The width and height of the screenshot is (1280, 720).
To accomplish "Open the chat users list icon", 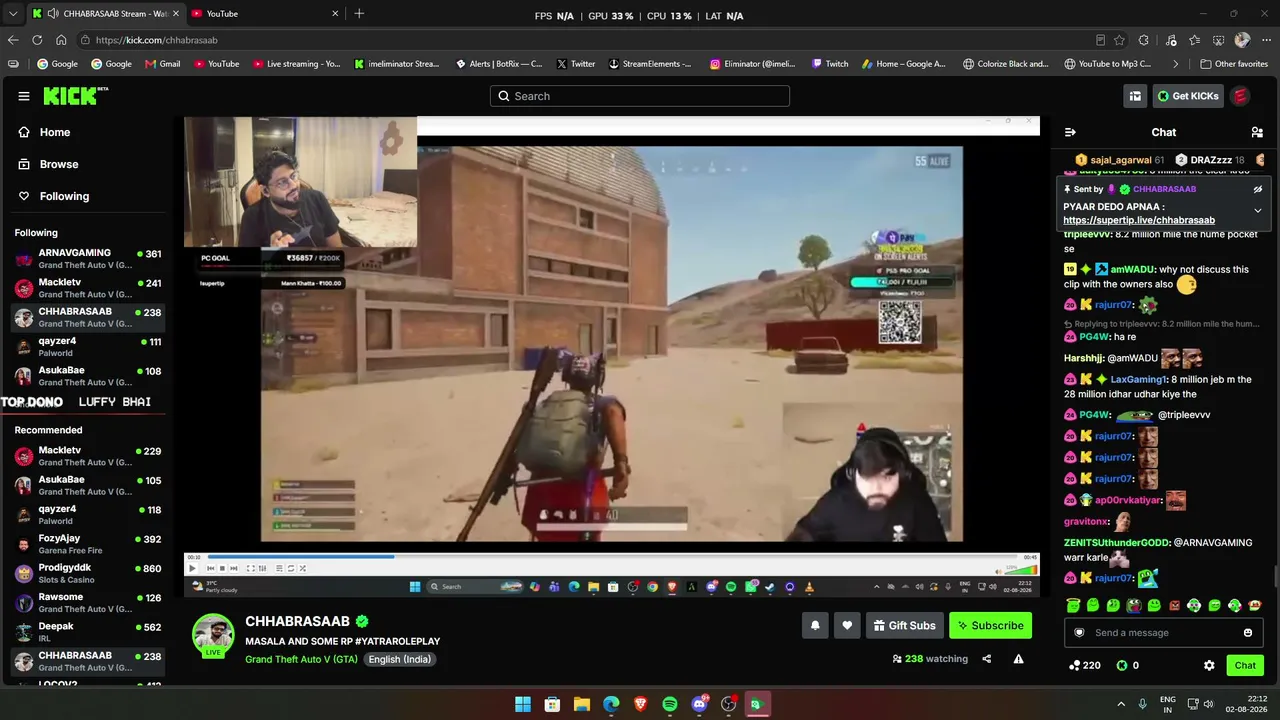I will coord(1257,132).
